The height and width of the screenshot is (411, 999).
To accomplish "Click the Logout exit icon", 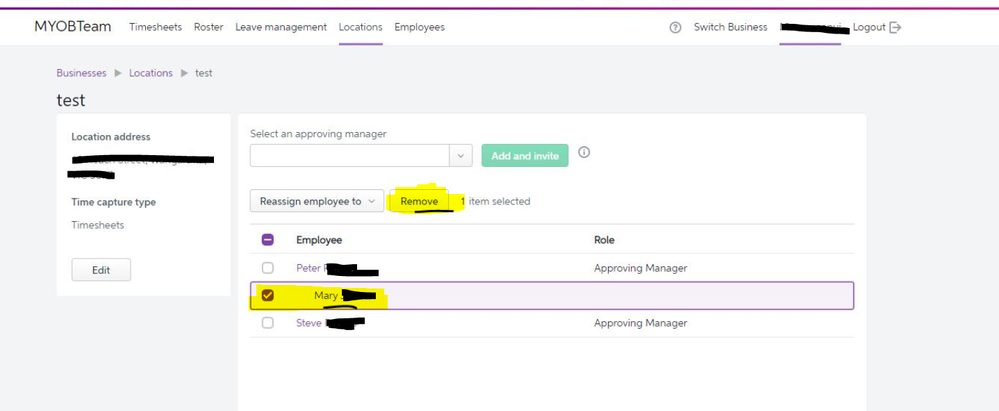I will (x=895, y=27).
